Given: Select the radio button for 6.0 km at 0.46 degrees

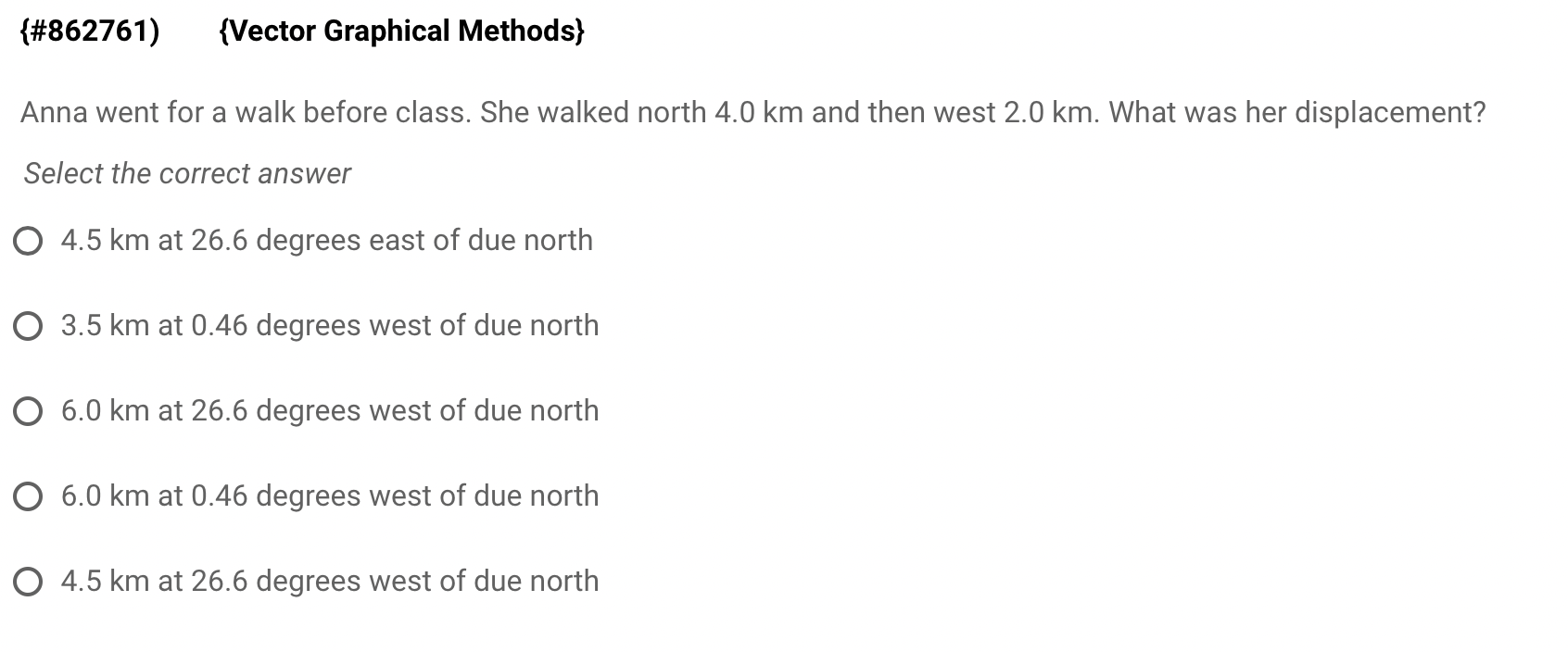Looking at the screenshot, I should click(x=28, y=495).
